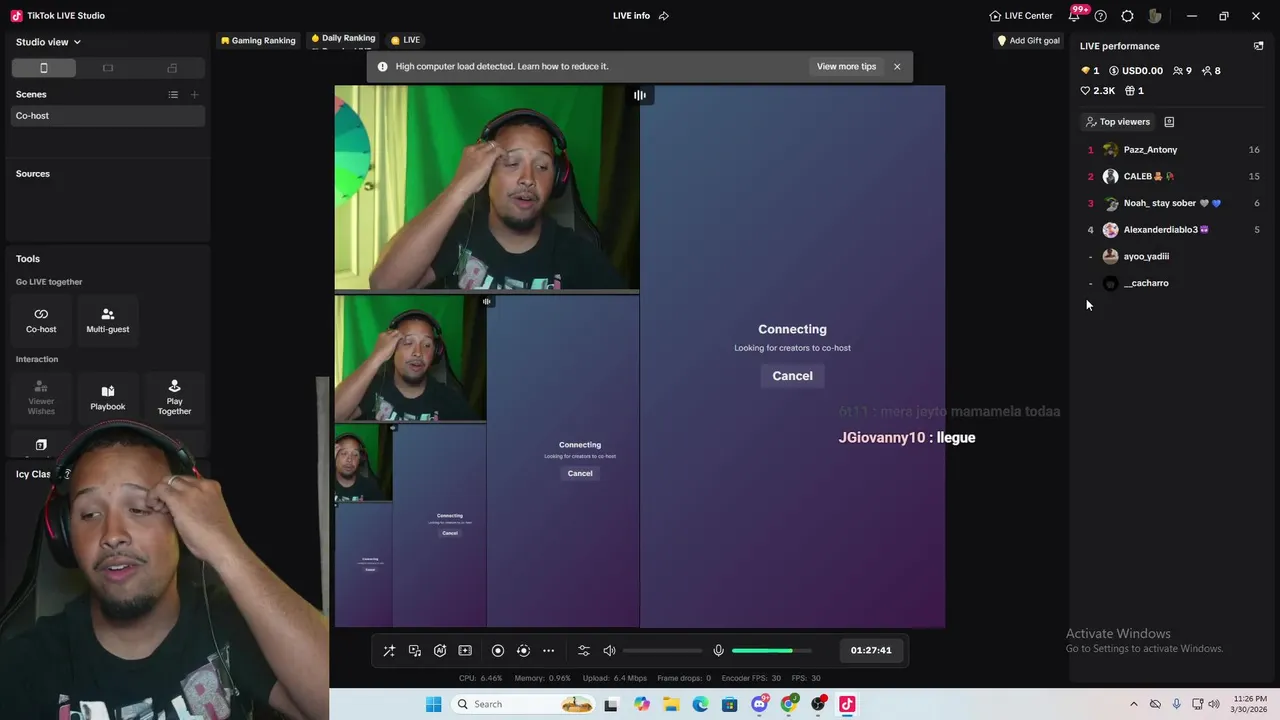Click View more tips button
The height and width of the screenshot is (720, 1280).
tap(846, 67)
